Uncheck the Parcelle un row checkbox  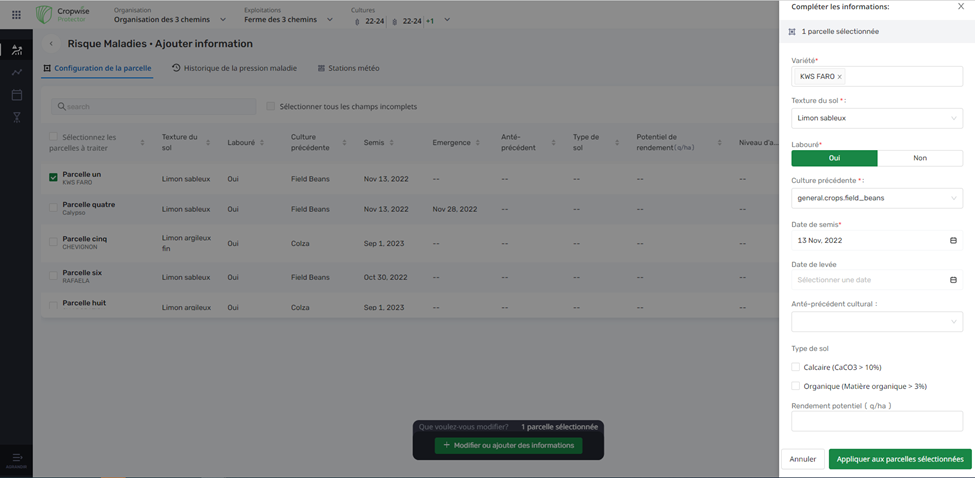point(54,178)
